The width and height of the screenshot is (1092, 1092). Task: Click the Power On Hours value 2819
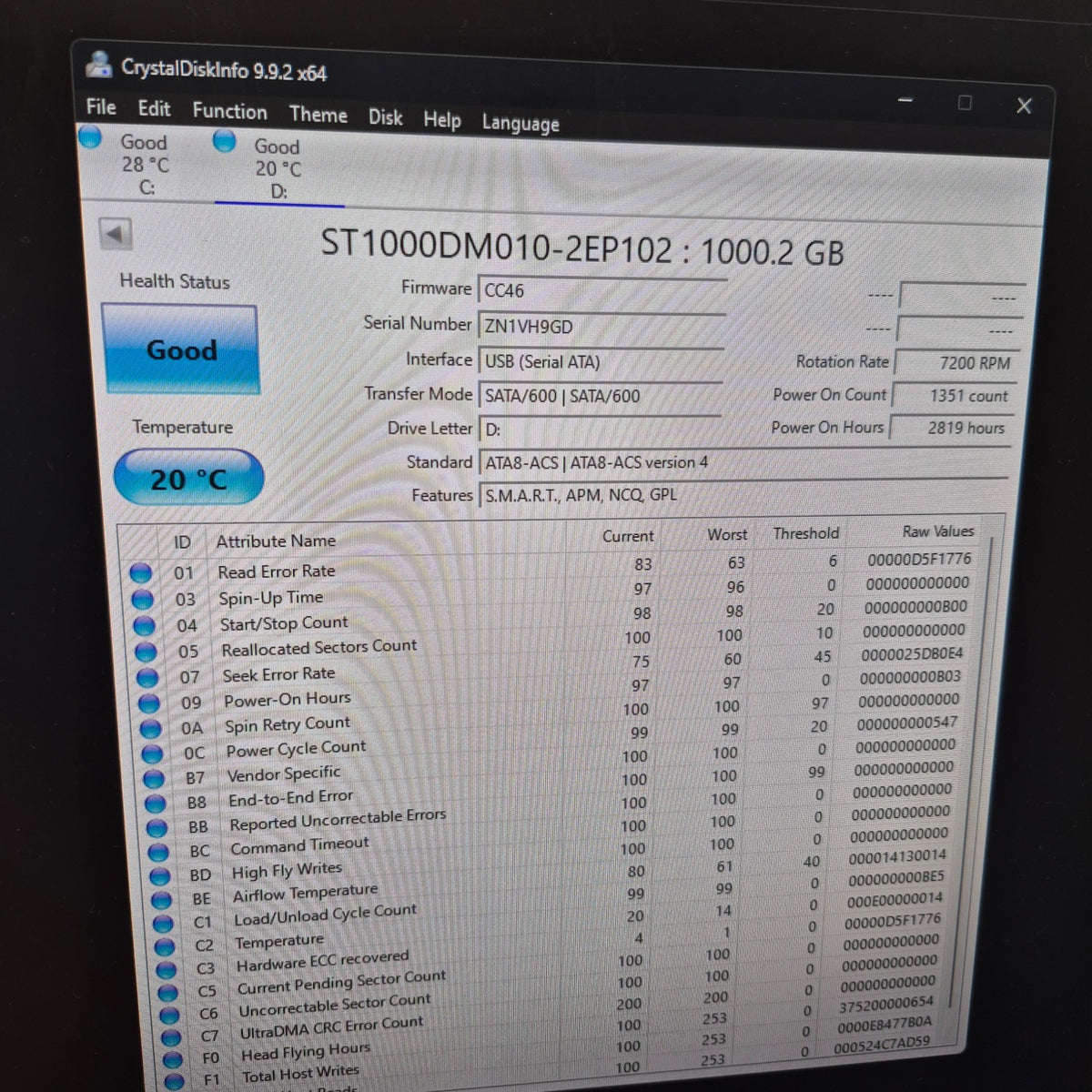coord(950,428)
